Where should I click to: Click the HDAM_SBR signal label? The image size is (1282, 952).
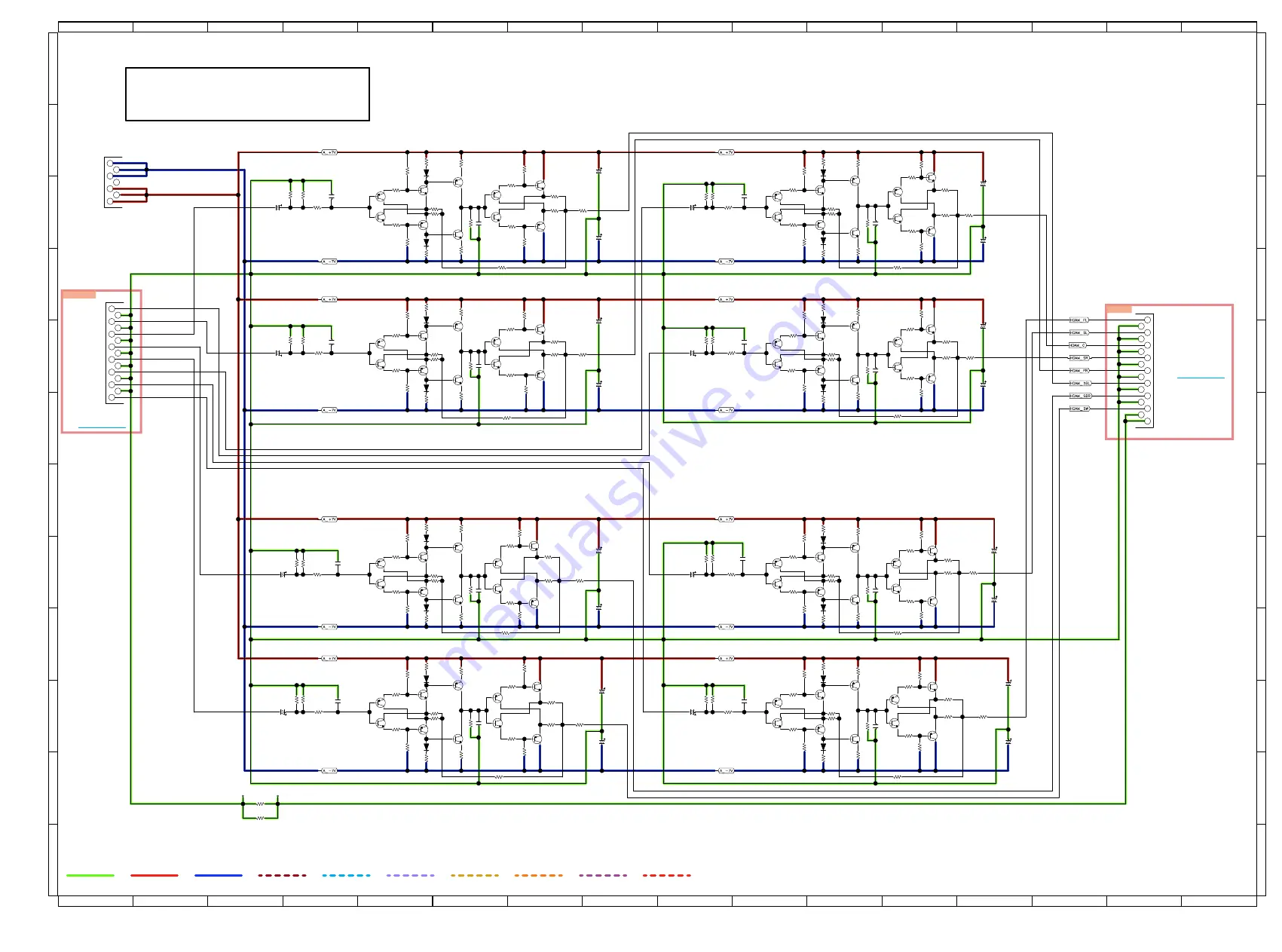(x=1080, y=396)
